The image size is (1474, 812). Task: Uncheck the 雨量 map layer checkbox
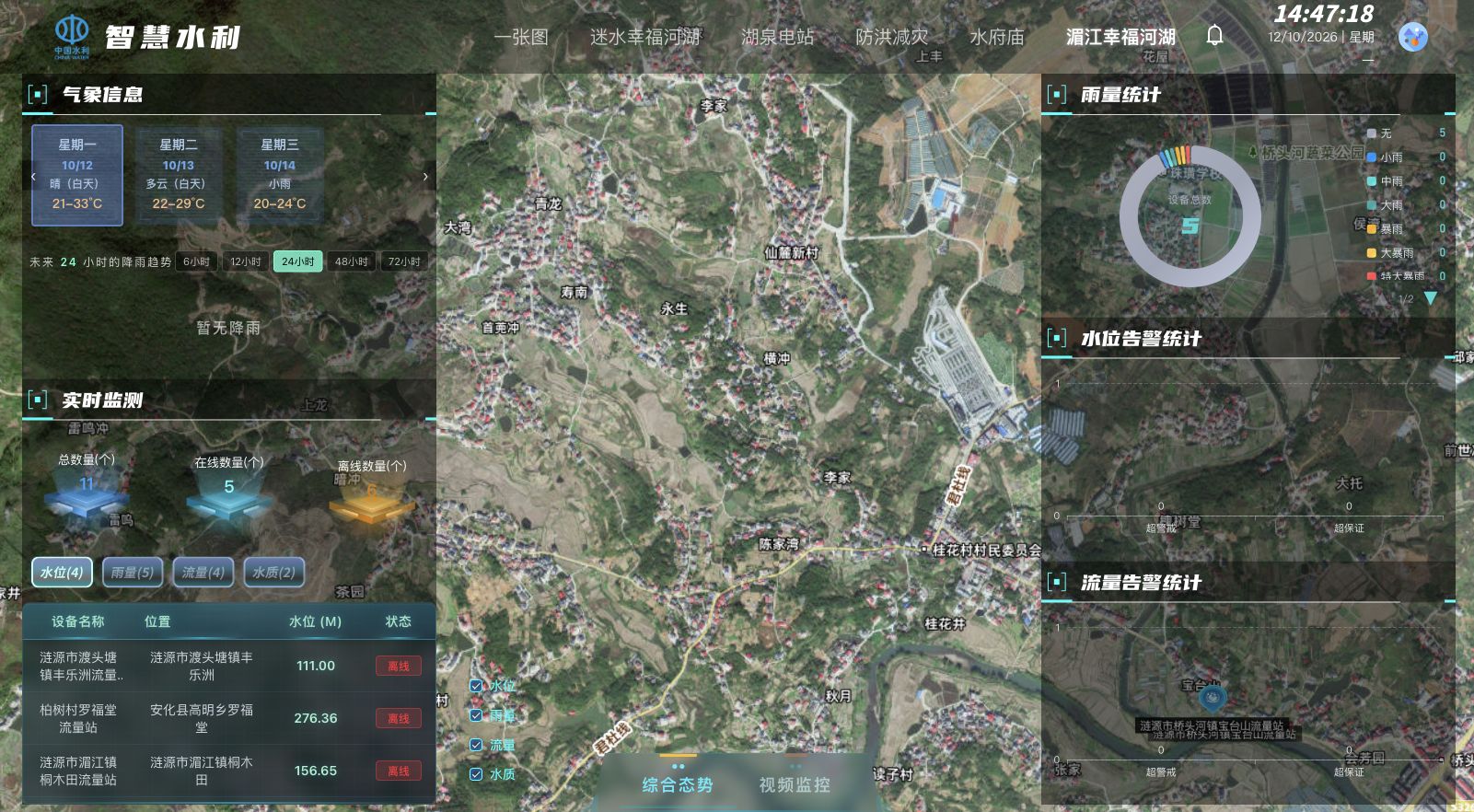(476, 715)
